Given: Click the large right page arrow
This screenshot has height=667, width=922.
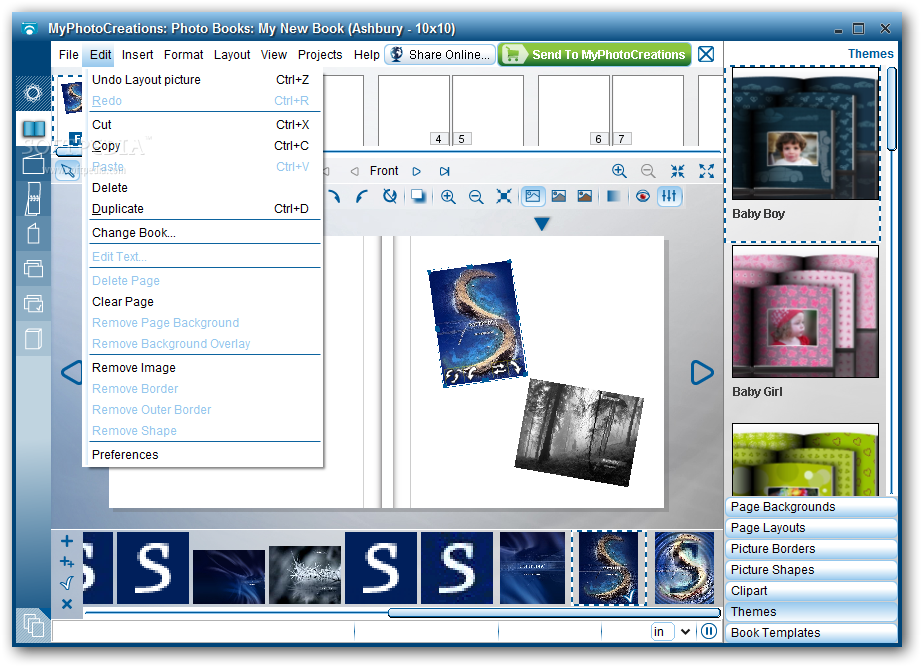Looking at the screenshot, I should point(701,373).
